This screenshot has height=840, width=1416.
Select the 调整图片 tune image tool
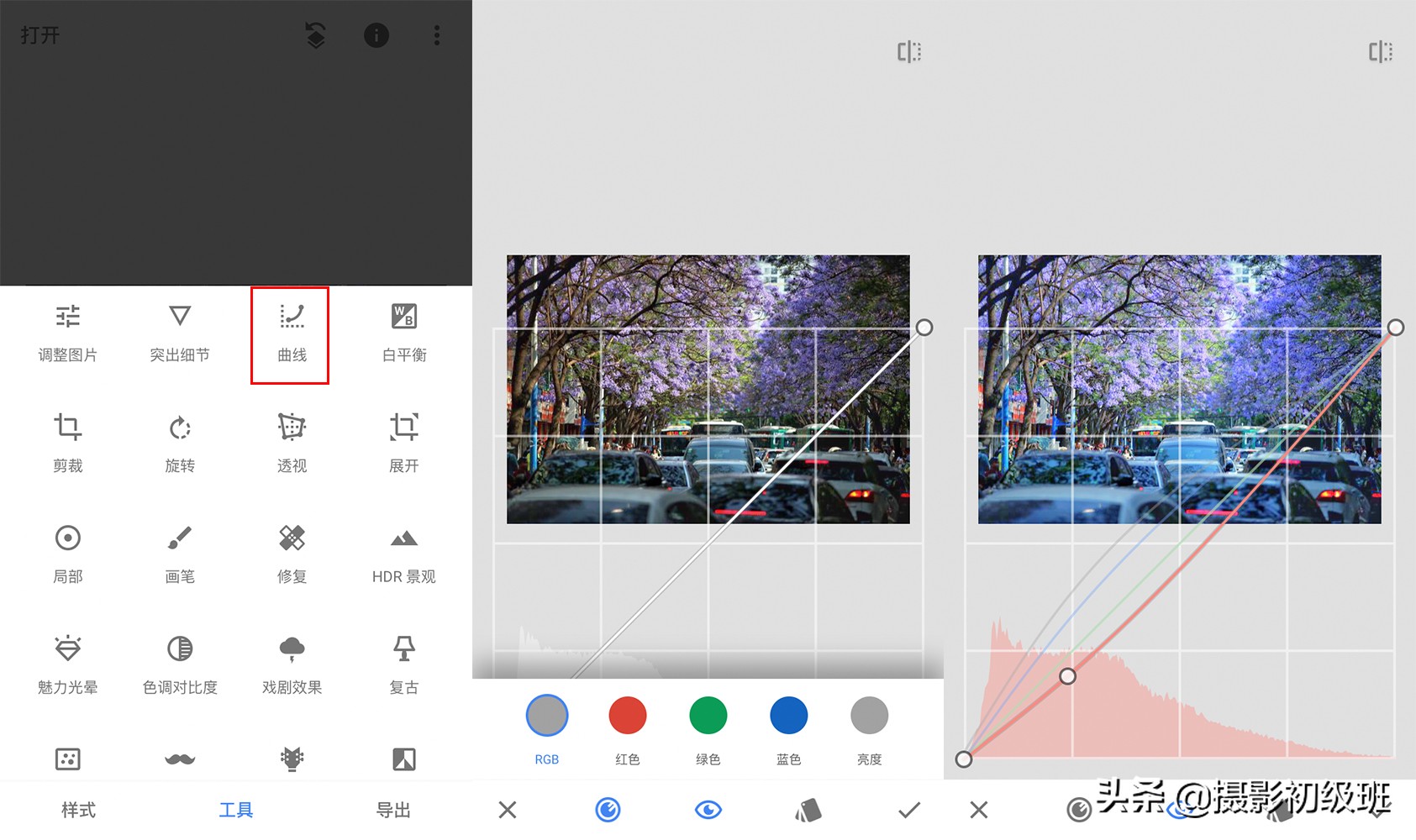68,334
